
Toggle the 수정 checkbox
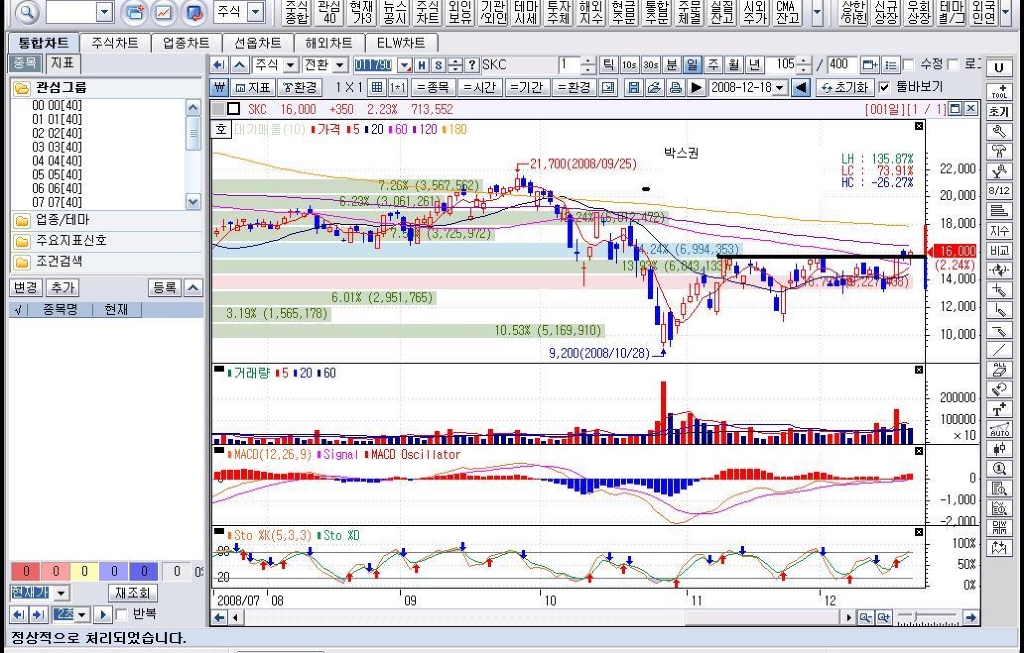coord(908,65)
